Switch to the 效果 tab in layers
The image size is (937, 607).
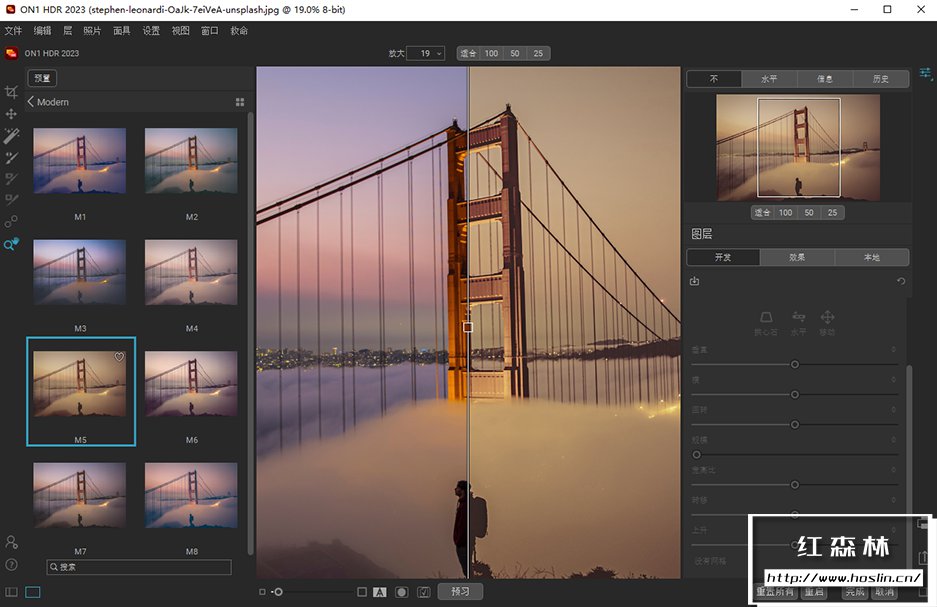click(x=797, y=257)
